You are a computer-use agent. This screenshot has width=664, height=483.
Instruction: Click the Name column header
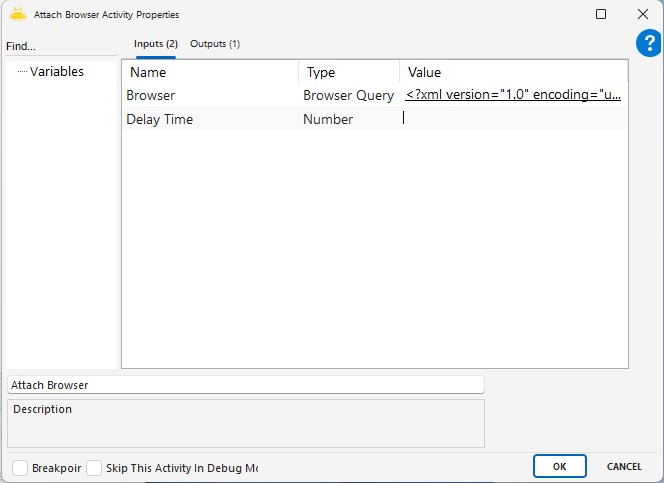[x=210, y=72]
